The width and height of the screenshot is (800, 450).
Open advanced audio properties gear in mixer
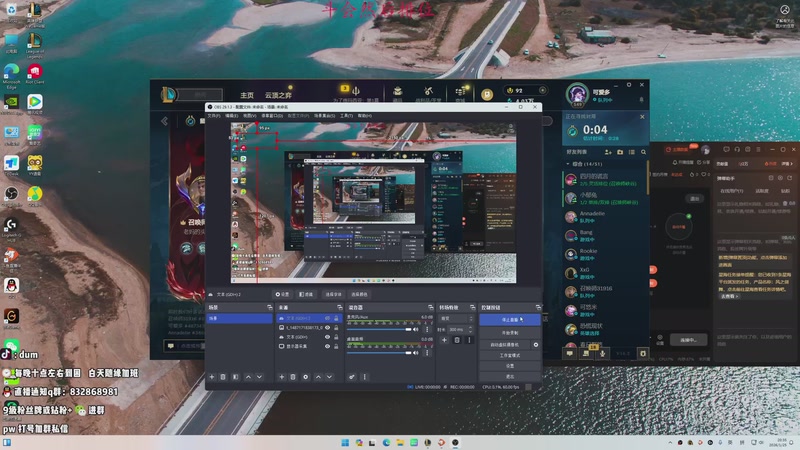coord(351,377)
